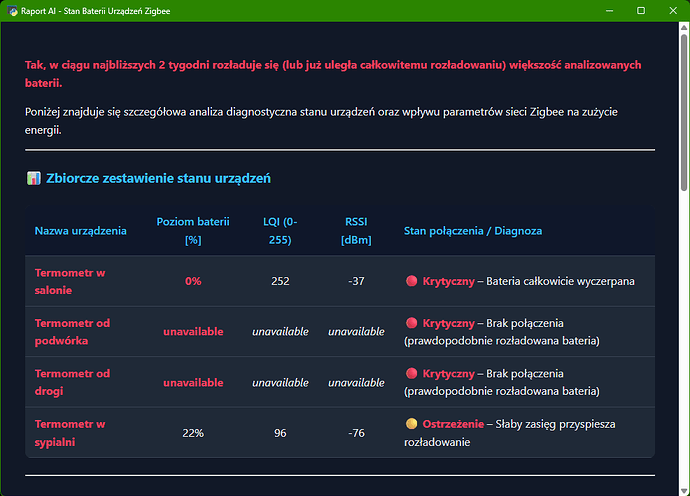This screenshot has width=690, height=496.
Task: Click the Krytyczny label in Termometr w salonie row
Action: pos(448,281)
